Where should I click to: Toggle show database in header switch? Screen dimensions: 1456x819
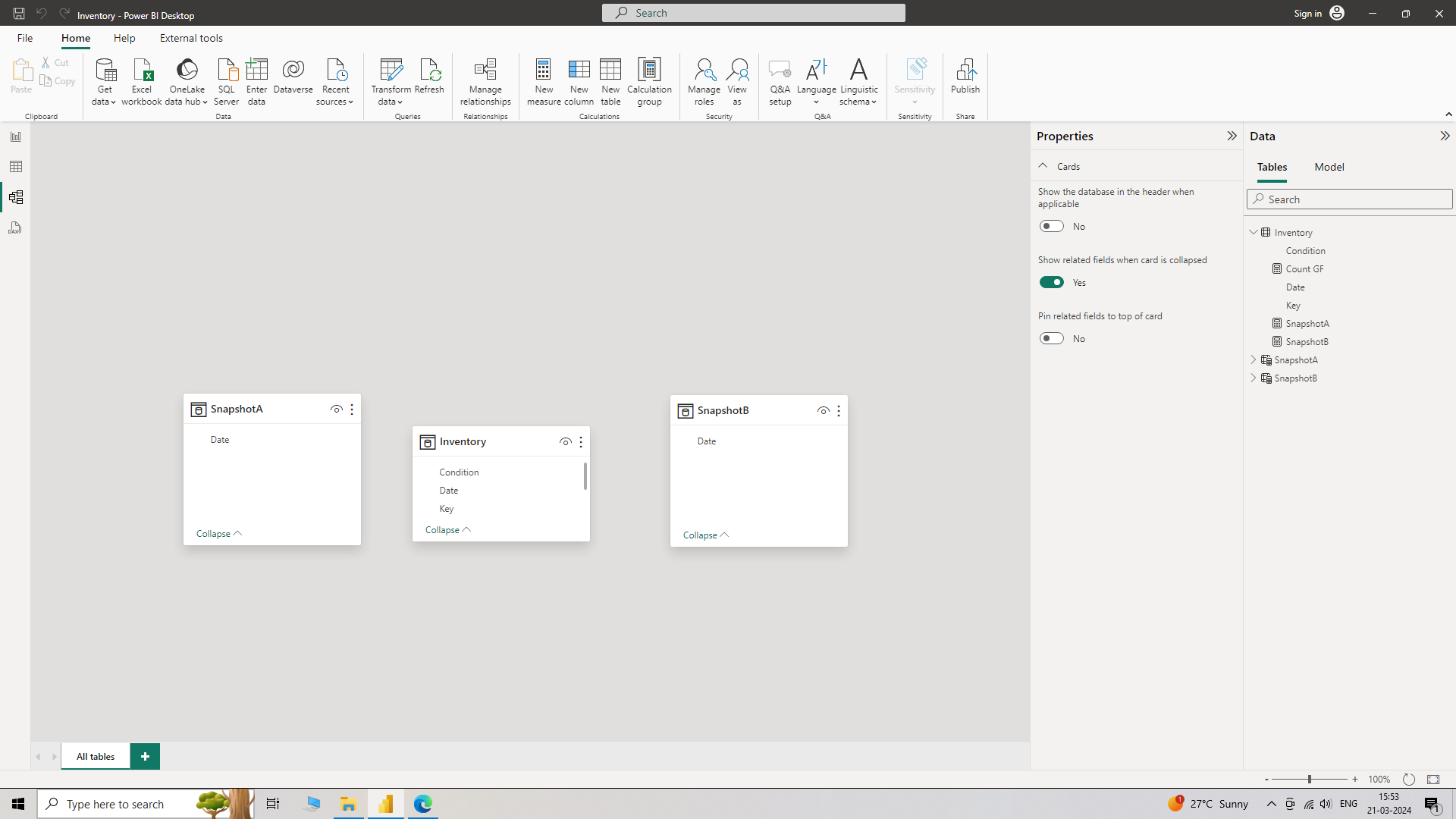(1051, 226)
